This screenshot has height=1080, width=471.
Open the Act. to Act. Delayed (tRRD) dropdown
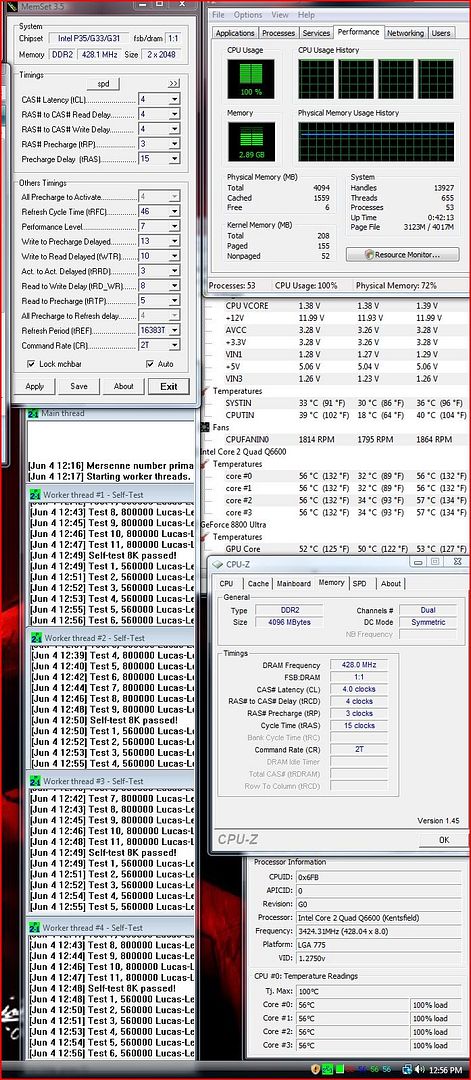point(174,271)
